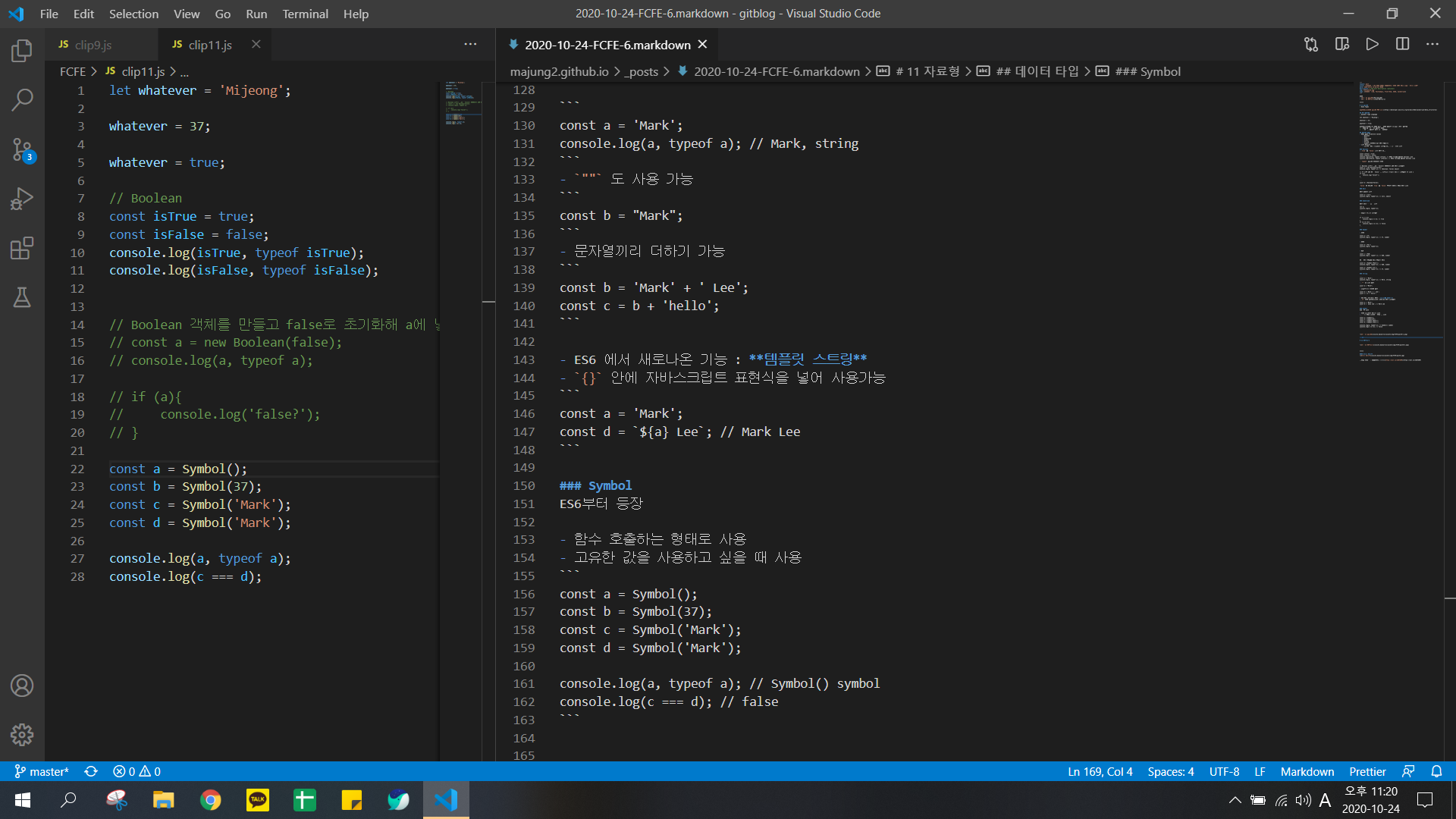Change encoding via UTF-8 indicator

[1224, 771]
